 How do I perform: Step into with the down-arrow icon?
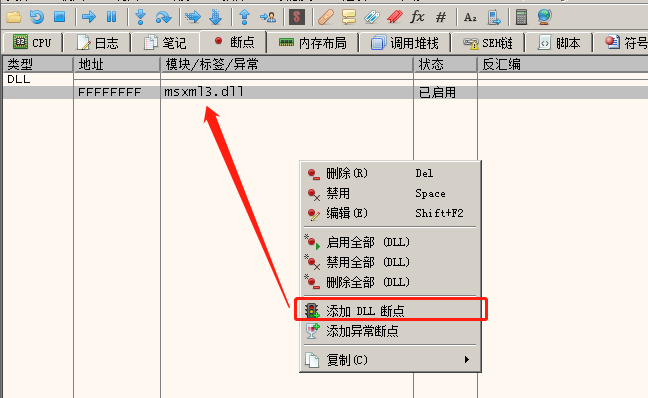click(141, 17)
